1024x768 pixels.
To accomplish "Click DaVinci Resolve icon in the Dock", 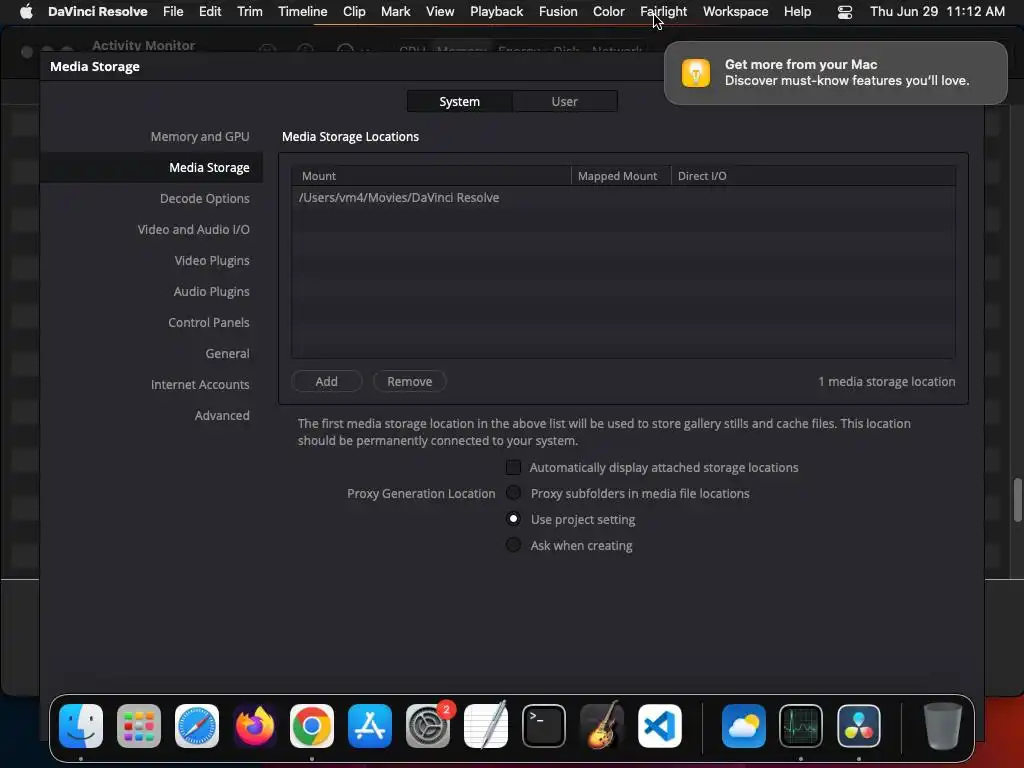I will [859, 726].
